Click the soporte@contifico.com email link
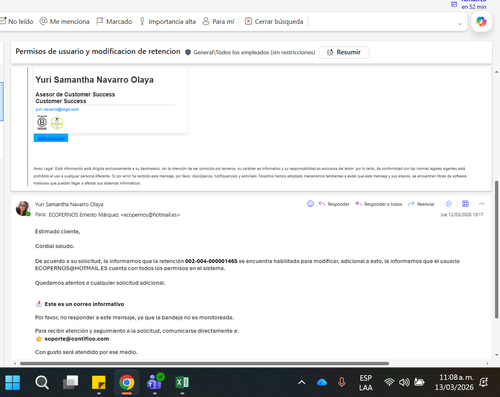Screen dimensions: 500x397 coord(77,339)
